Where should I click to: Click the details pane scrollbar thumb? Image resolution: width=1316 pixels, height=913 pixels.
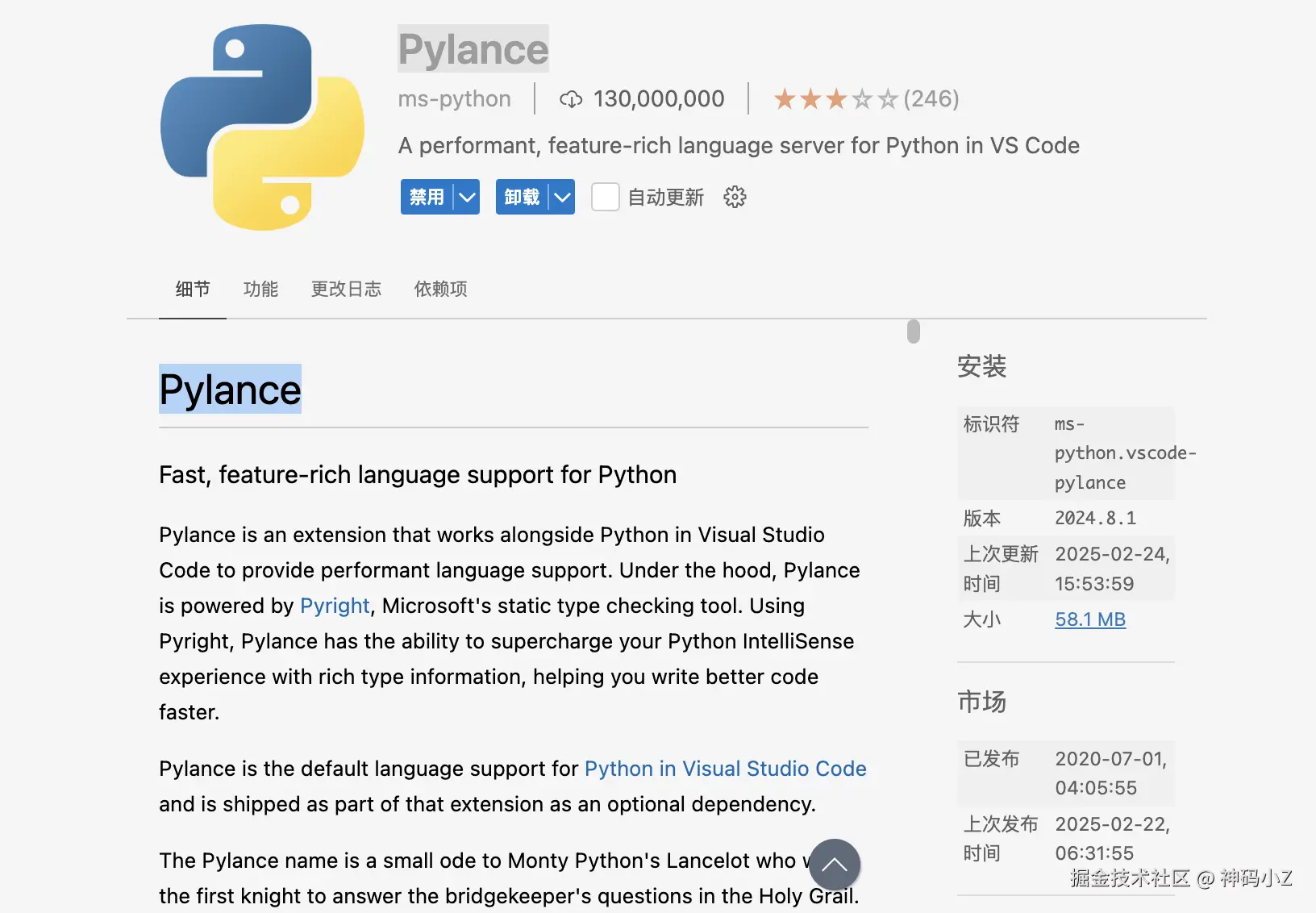[913, 331]
